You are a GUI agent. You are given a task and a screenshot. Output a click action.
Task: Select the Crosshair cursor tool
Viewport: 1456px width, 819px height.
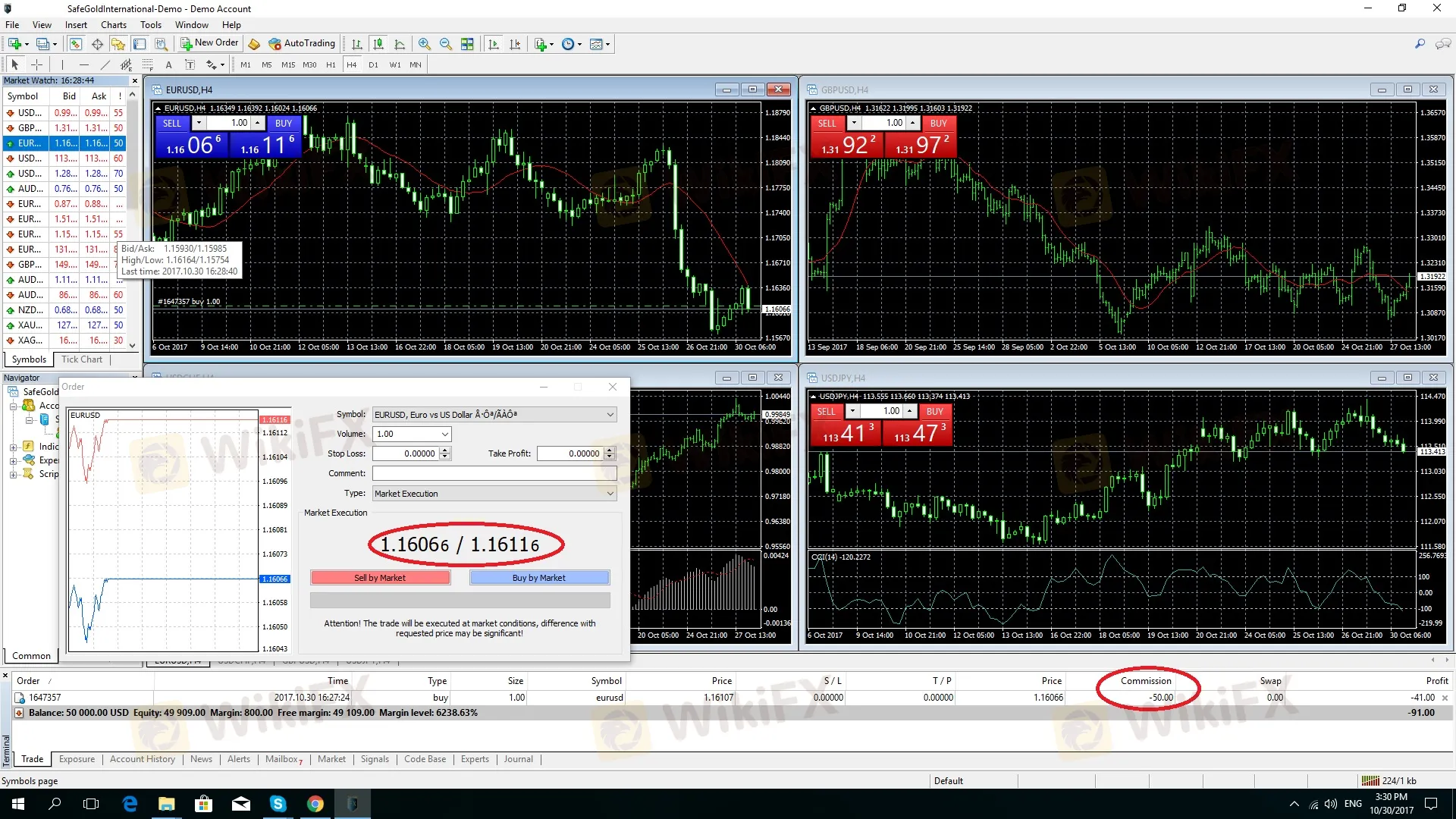point(36,64)
